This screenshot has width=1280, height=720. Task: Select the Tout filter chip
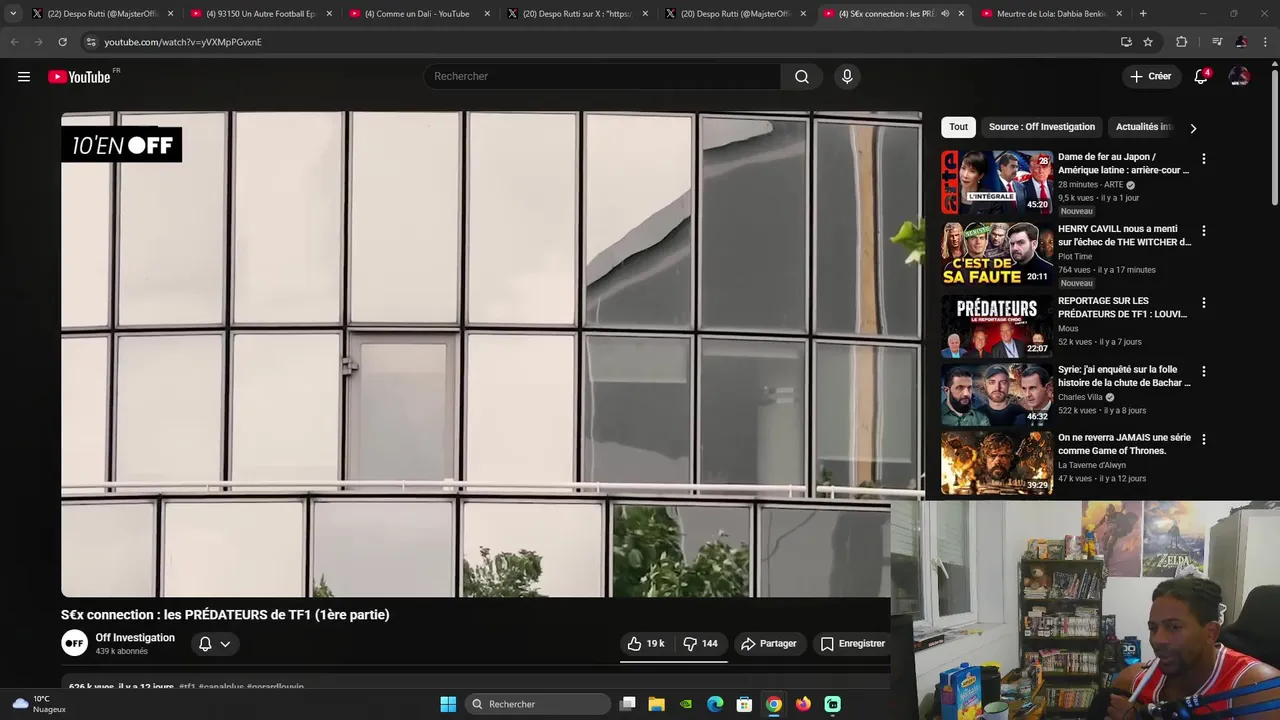click(x=958, y=127)
